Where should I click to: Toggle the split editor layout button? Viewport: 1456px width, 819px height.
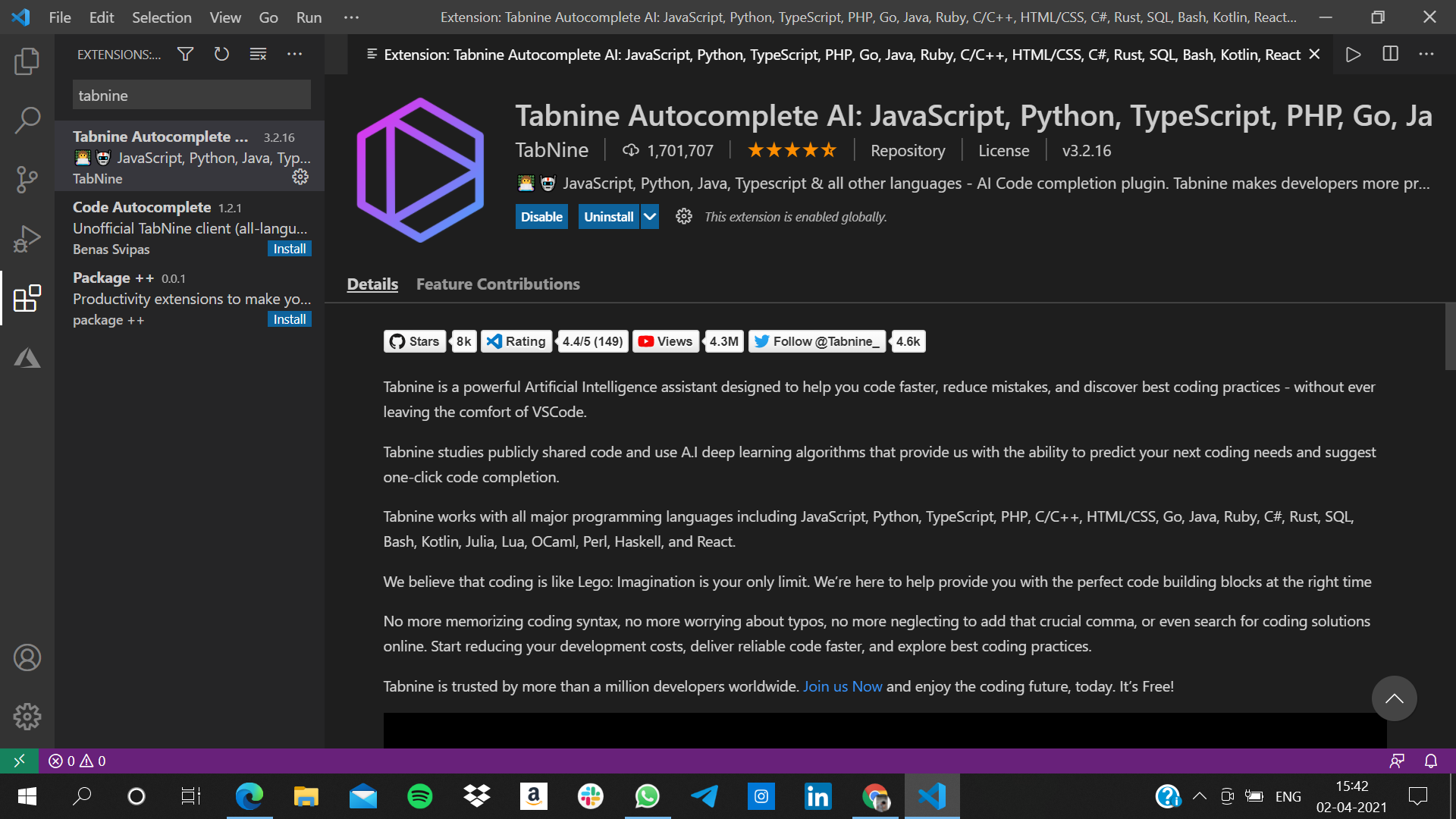coord(1390,54)
